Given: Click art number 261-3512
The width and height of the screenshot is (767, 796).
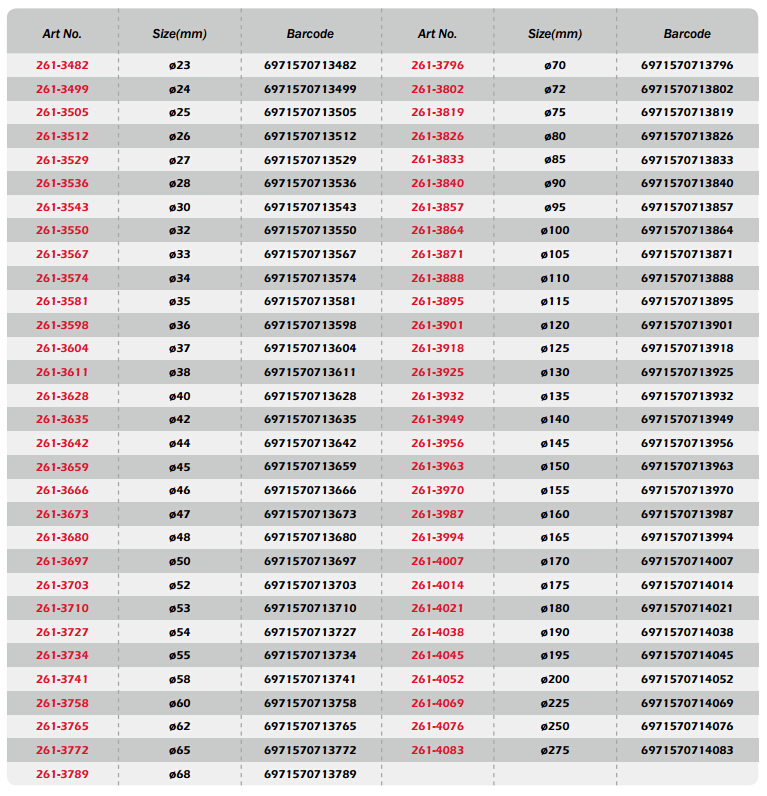Looking at the screenshot, I should 62,137.
